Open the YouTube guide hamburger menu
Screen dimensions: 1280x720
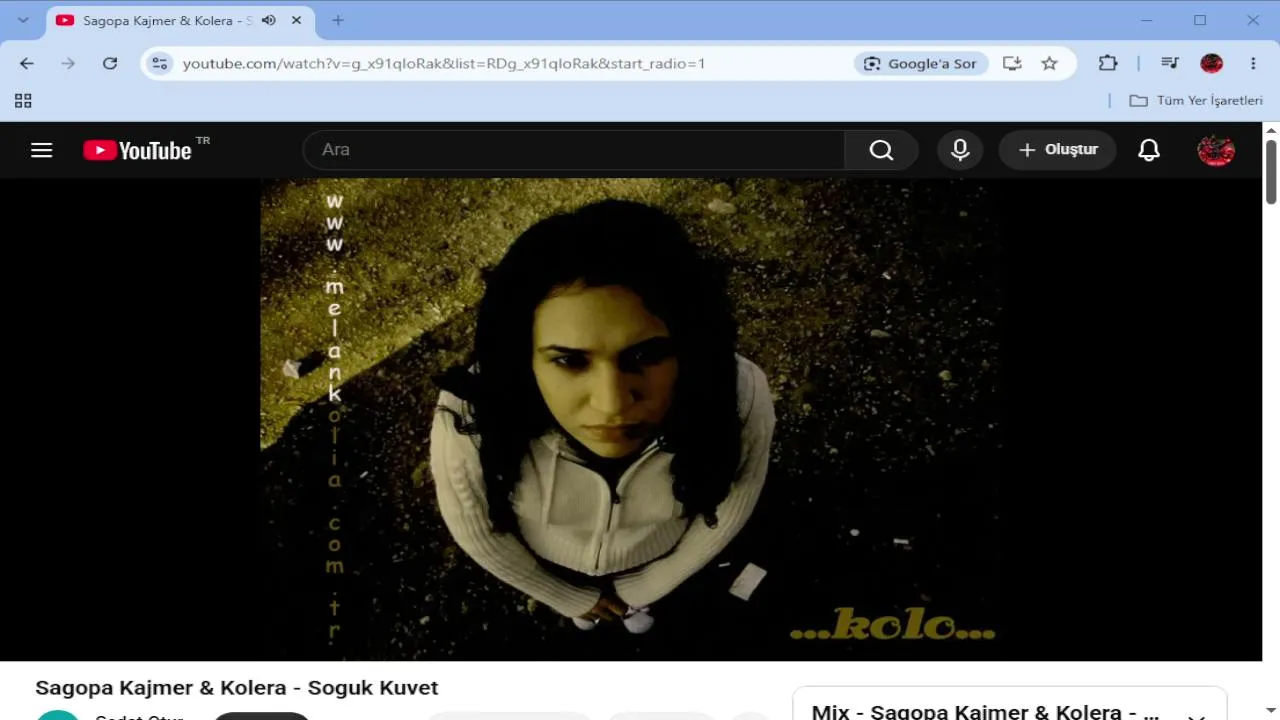click(41, 150)
